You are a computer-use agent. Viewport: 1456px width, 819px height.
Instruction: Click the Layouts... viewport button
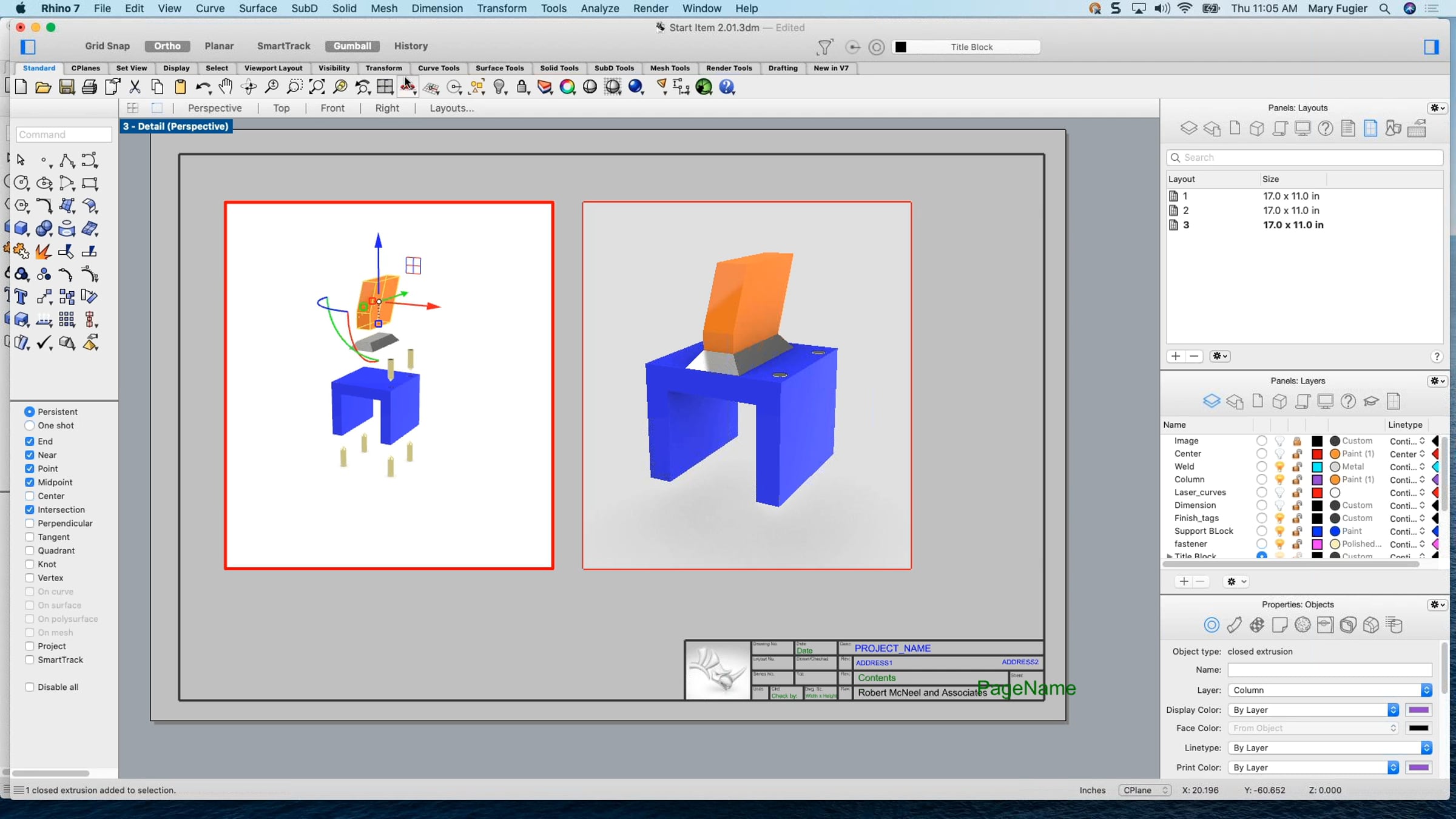(x=451, y=108)
